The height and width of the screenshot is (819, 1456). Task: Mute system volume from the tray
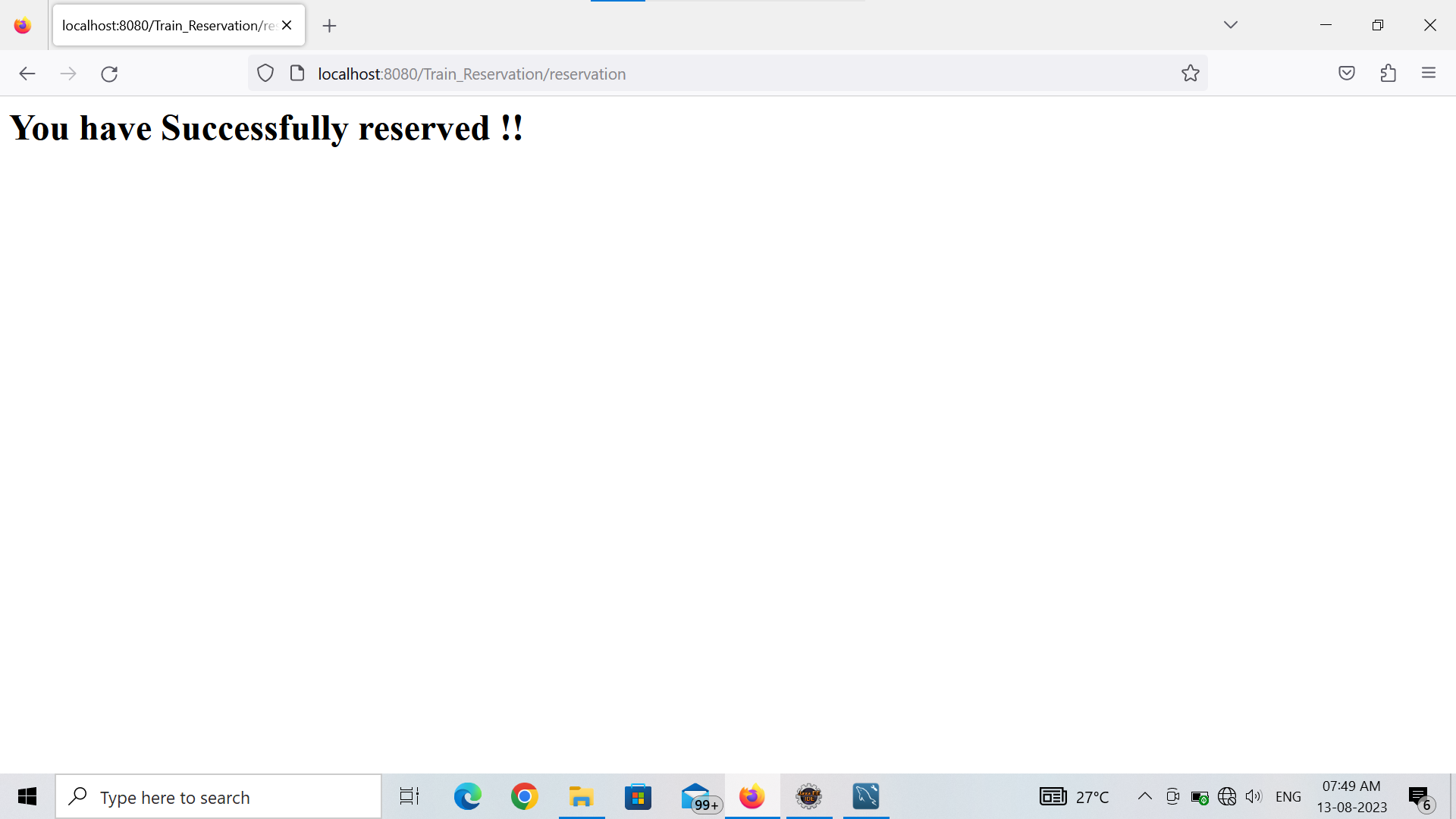1253,796
